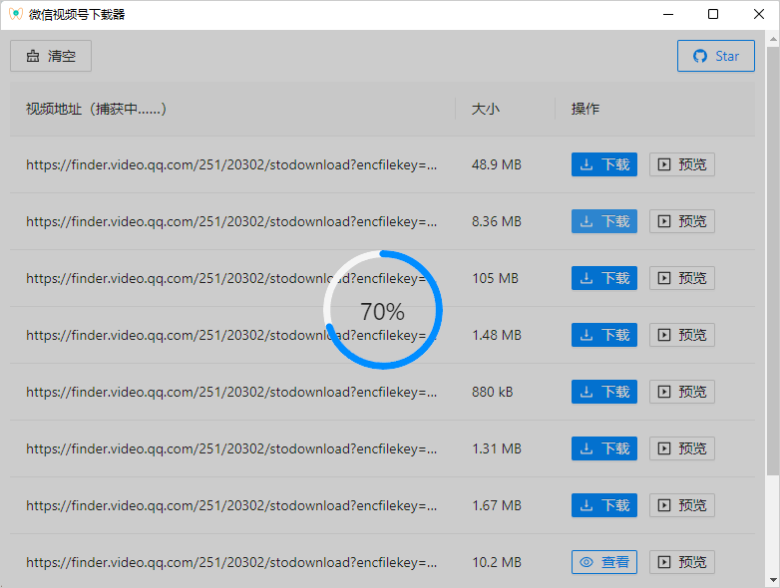Download the 105 MB video
The image size is (780, 588).
pos(604,278)
